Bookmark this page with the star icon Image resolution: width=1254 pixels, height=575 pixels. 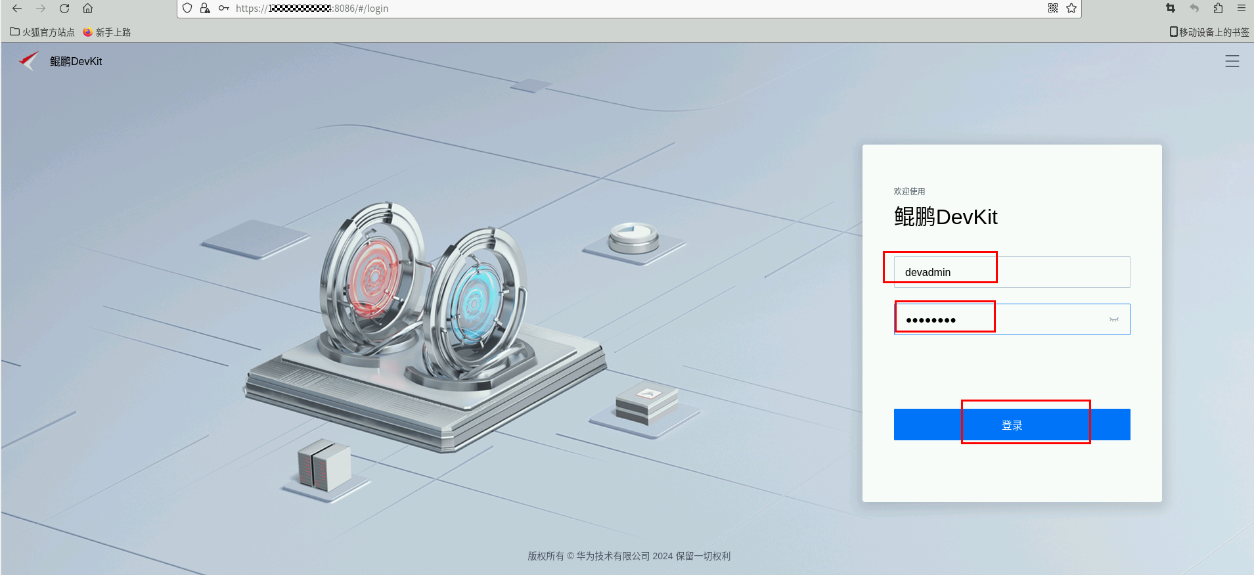(1071, 8)
